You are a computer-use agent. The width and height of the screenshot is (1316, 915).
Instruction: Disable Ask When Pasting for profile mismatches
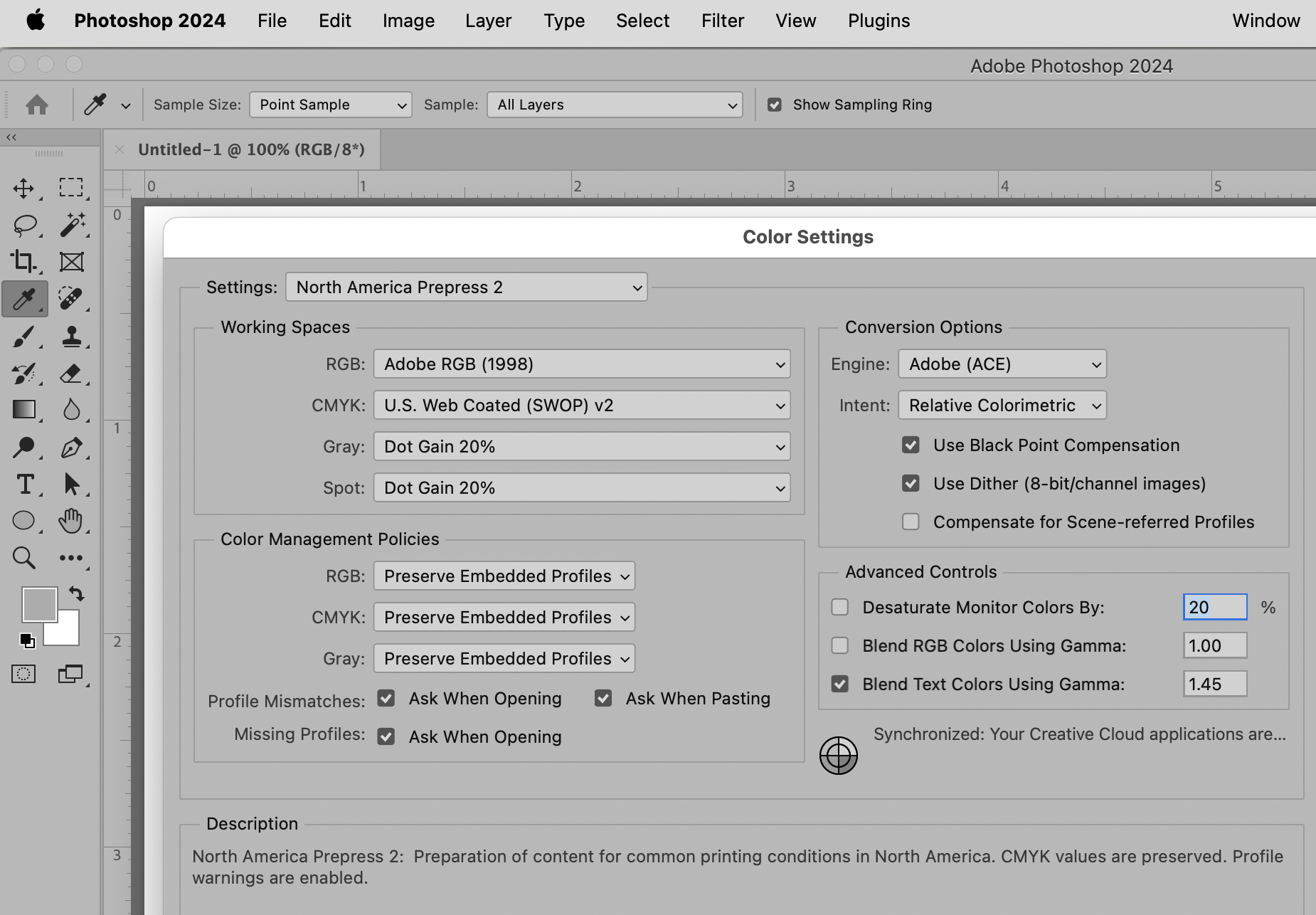click(x=604, y=698)
